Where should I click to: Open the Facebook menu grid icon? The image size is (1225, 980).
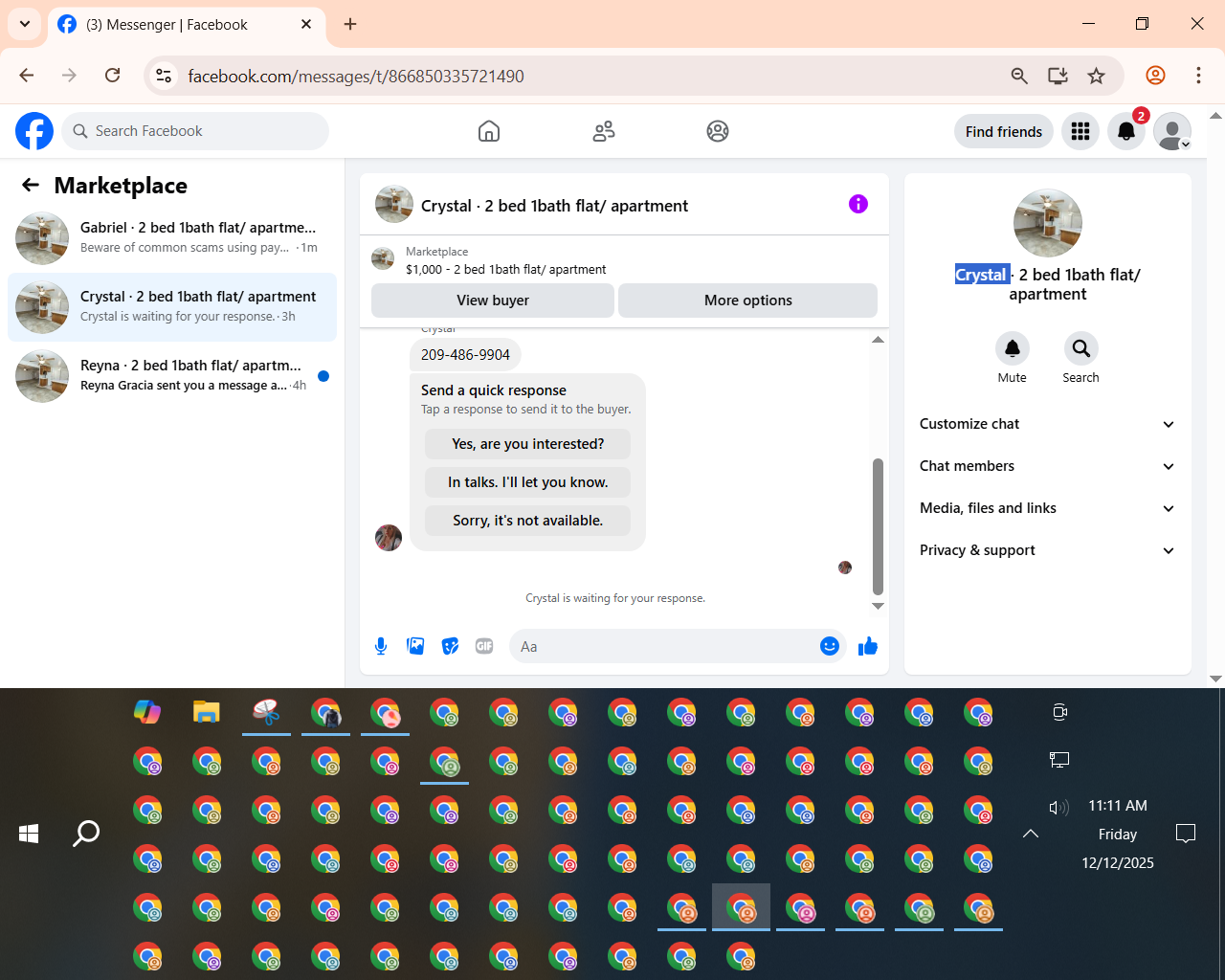1080,131
